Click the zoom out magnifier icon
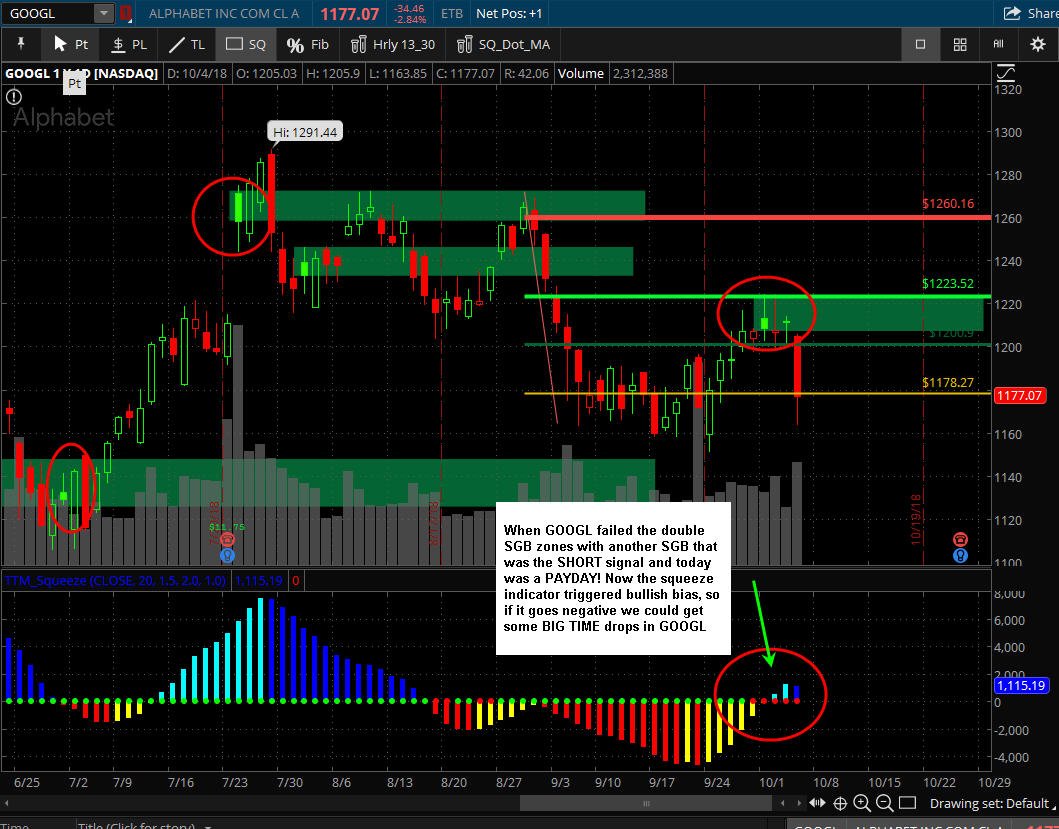This screenshot has width=1059, height=829. click(x=885, y=803)
